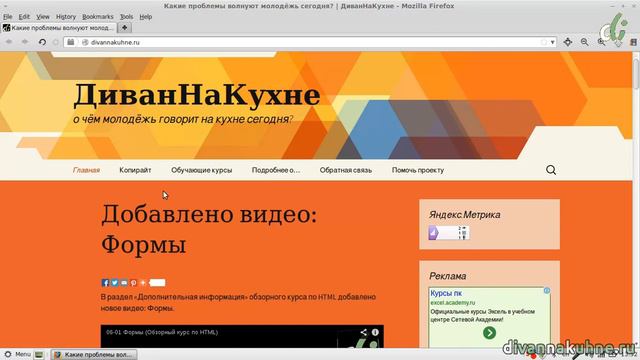Click the Реклама widget heading
Image resolution: width=640 pixels, height=360 pixels.
click(447, 276)
